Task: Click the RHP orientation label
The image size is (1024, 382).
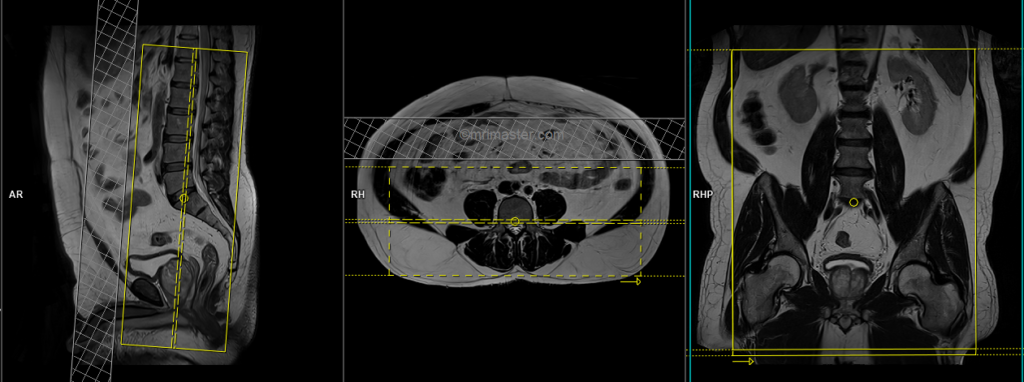Action: coord(702,195)
